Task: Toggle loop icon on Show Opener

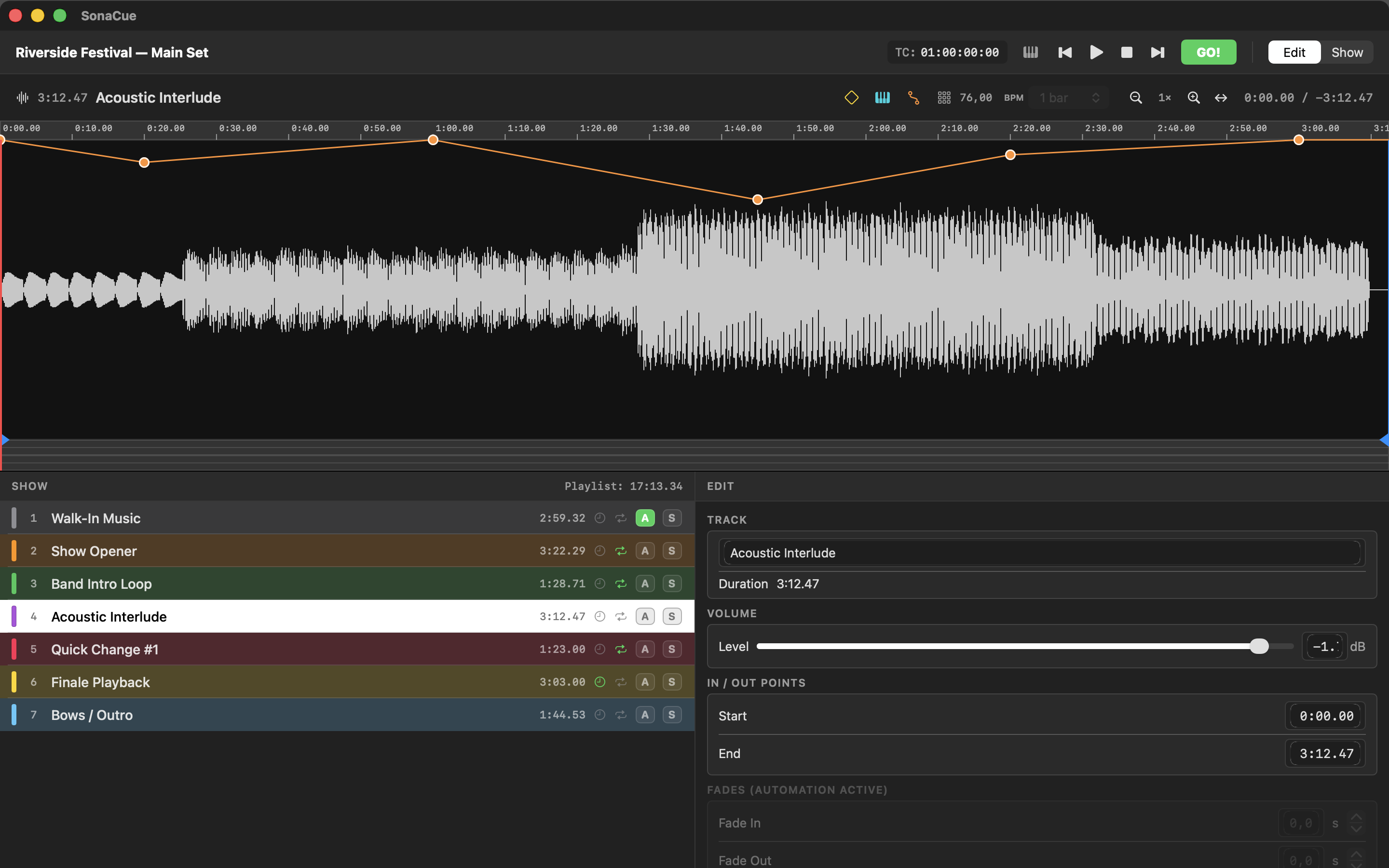Action: tap(620, 551)
